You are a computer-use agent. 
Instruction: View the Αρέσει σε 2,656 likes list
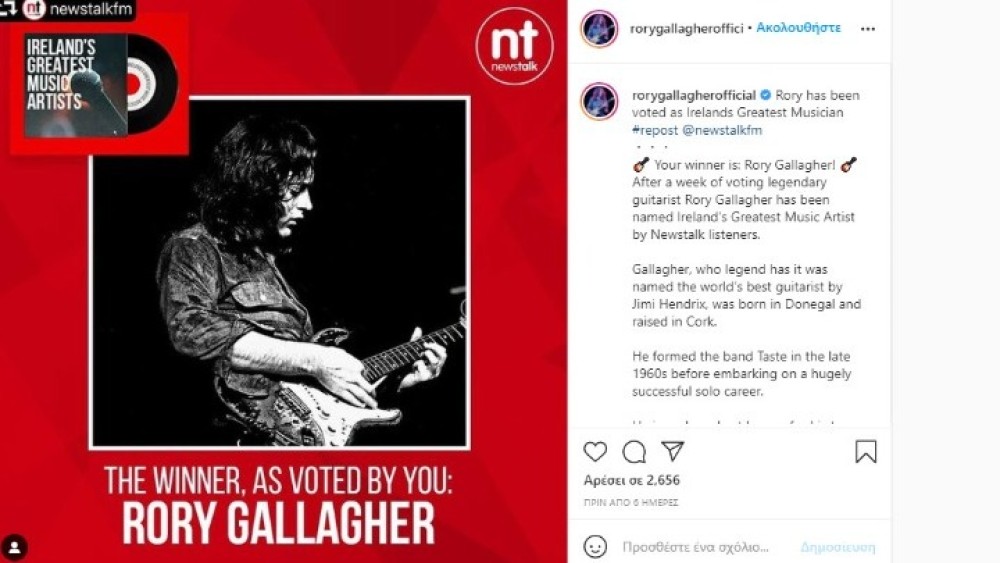click(x=631, y=480)
